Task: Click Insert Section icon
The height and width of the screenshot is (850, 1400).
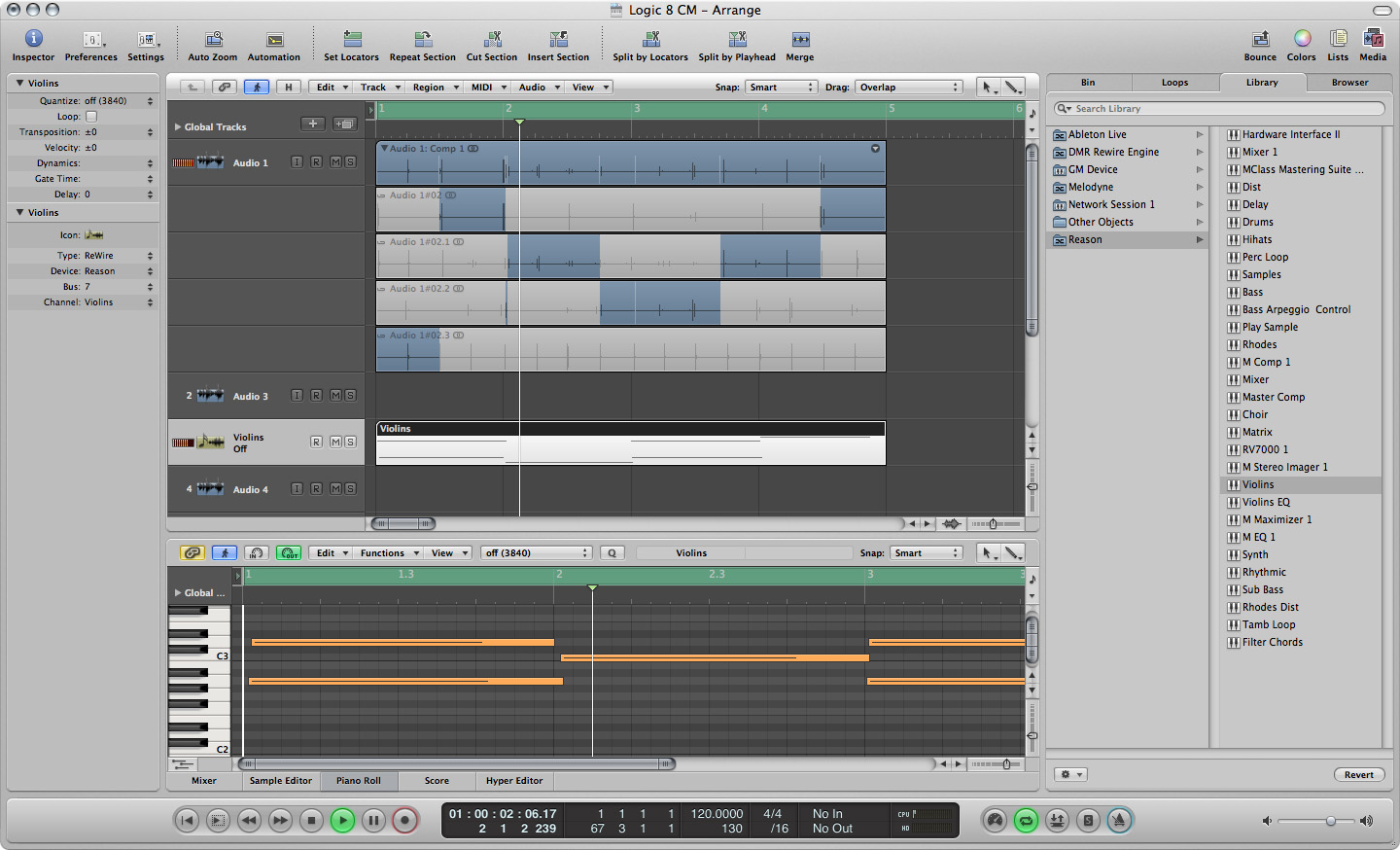Action: (x=559, y=39)
